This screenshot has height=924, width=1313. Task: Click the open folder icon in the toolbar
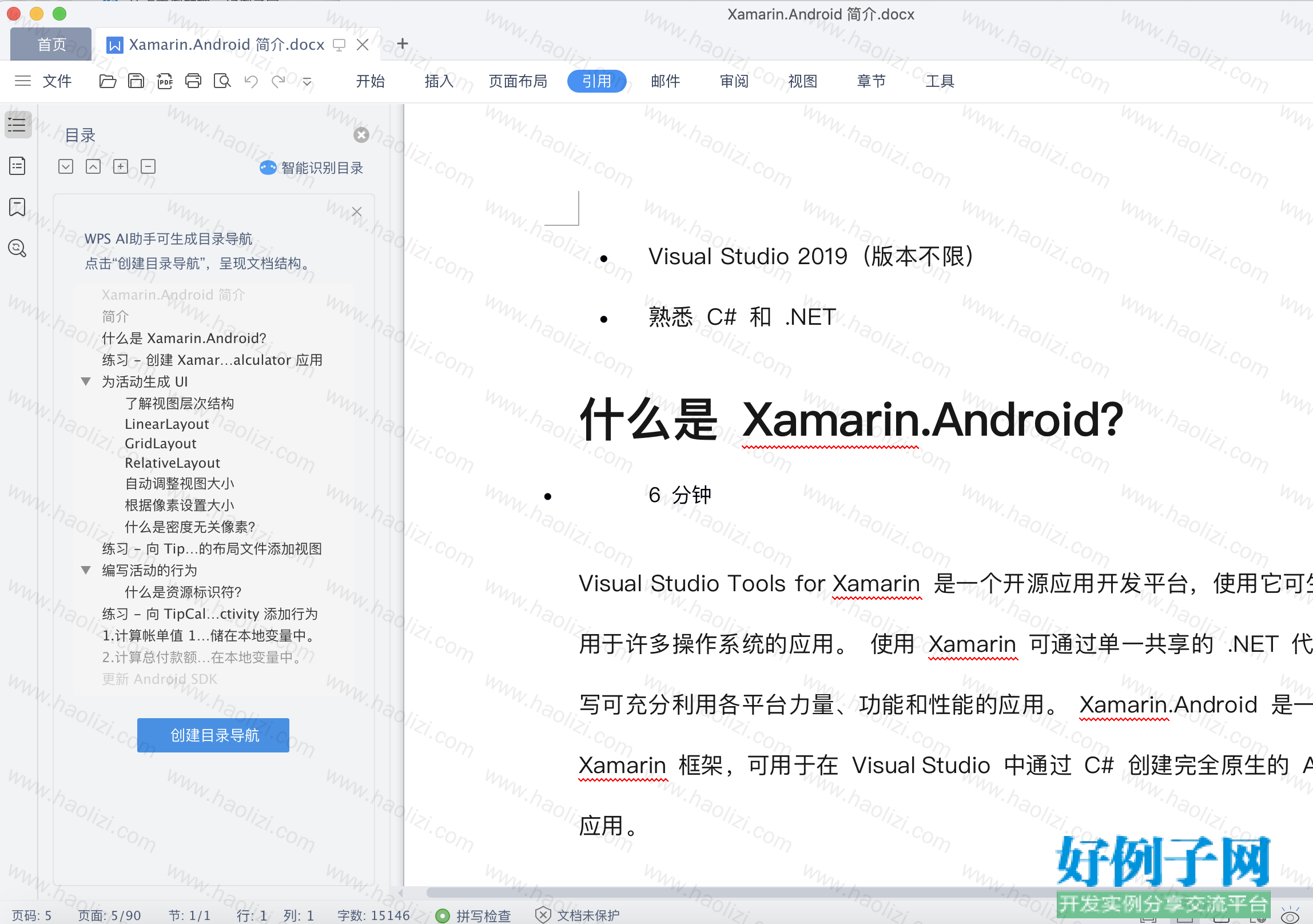108,81
